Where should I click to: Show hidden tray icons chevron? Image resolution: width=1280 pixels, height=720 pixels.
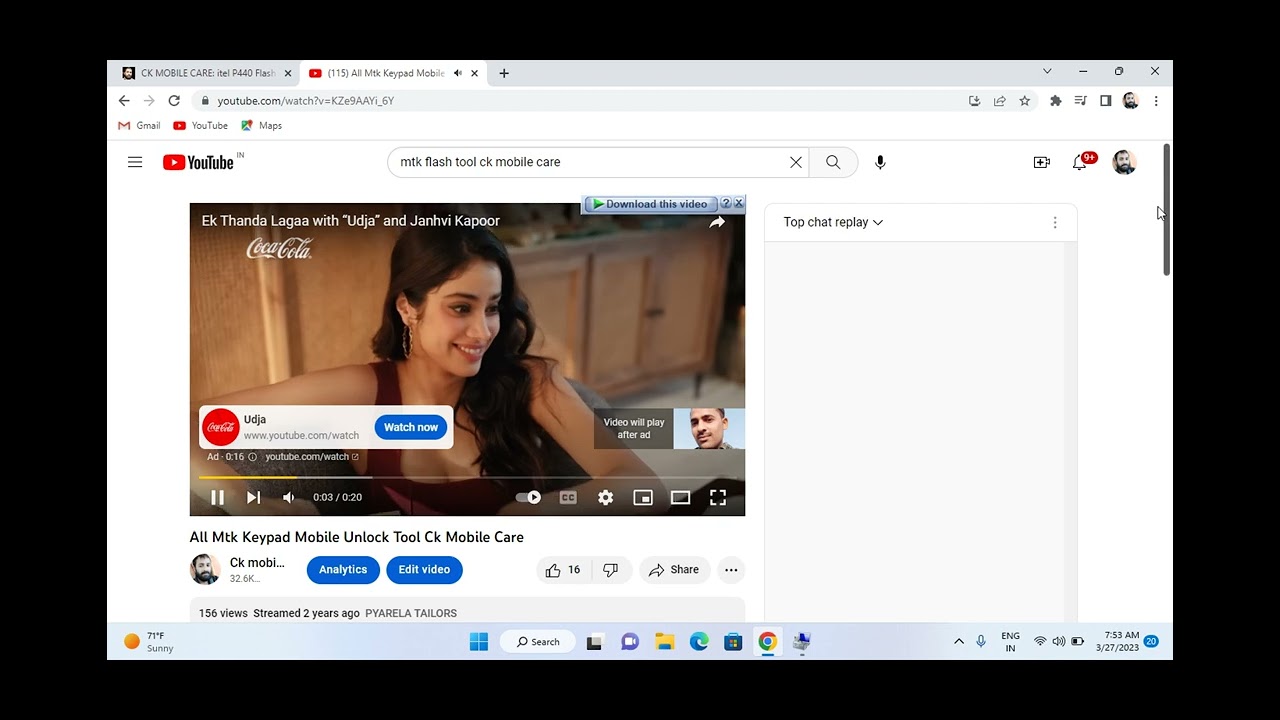pyautogui.click(x=959, y=641)
